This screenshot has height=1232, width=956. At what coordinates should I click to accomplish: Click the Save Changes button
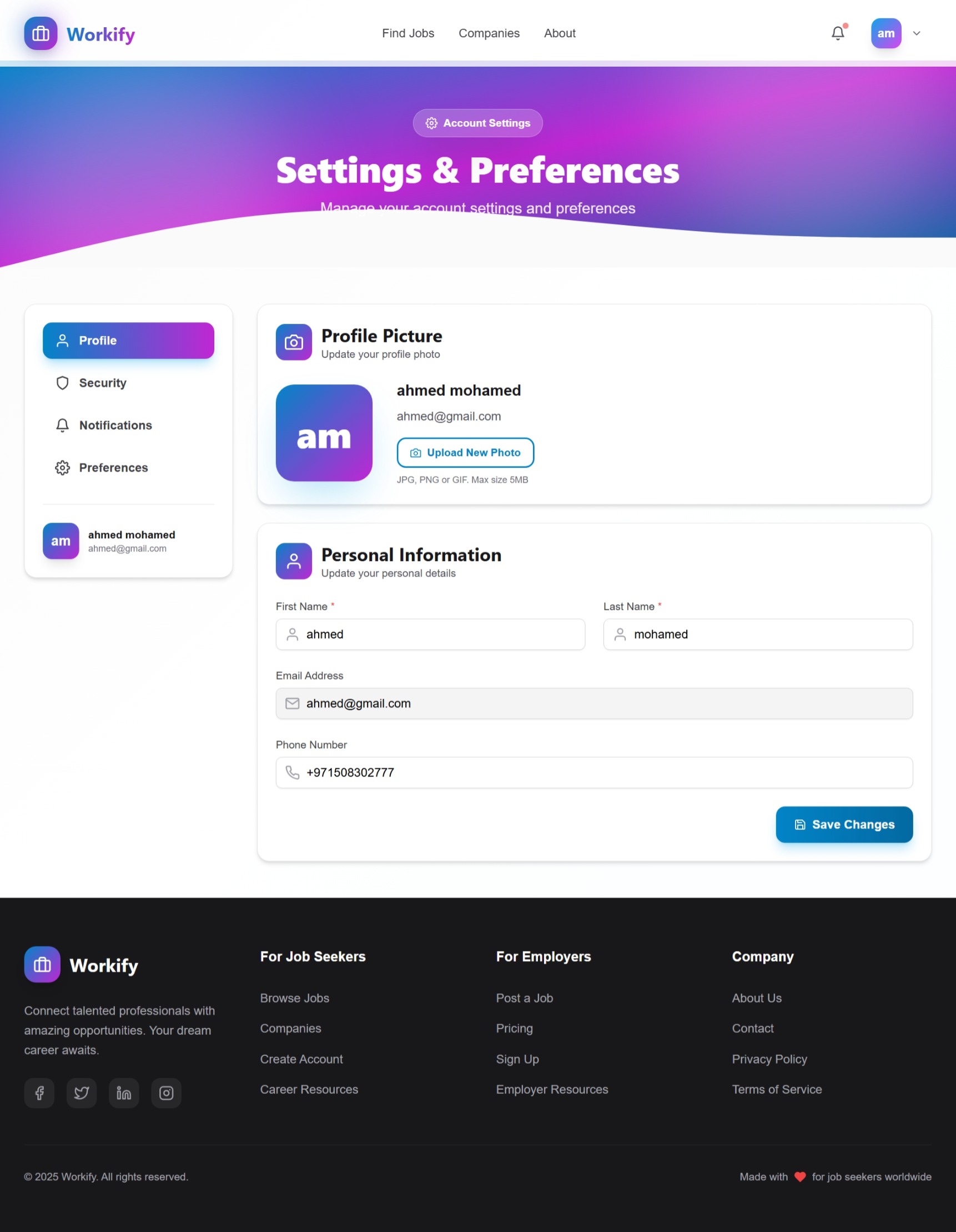(x=844, y=825)
